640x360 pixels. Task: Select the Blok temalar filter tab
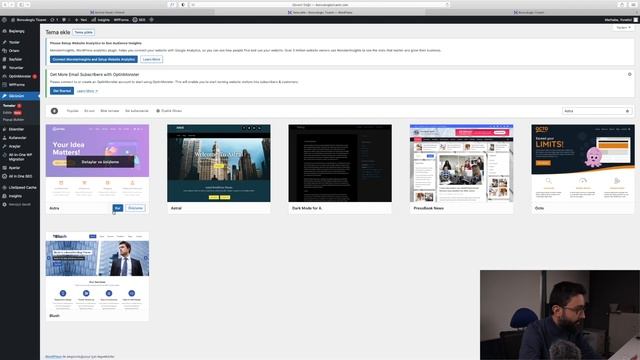110,111
